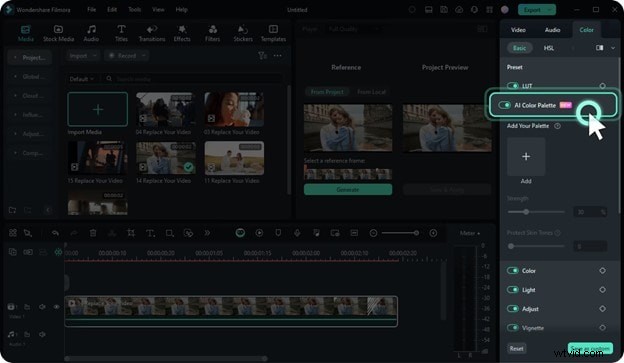This screenshot has width=624, height=363.
Task: Click the LUT keyframe diamond
Action: pos(603,86)
